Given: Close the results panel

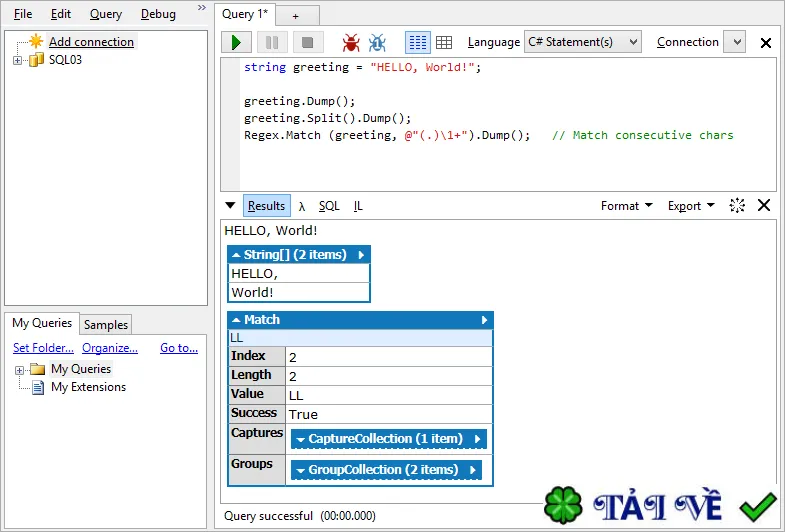Looking at the screenshot, I should tap(764, 205).
